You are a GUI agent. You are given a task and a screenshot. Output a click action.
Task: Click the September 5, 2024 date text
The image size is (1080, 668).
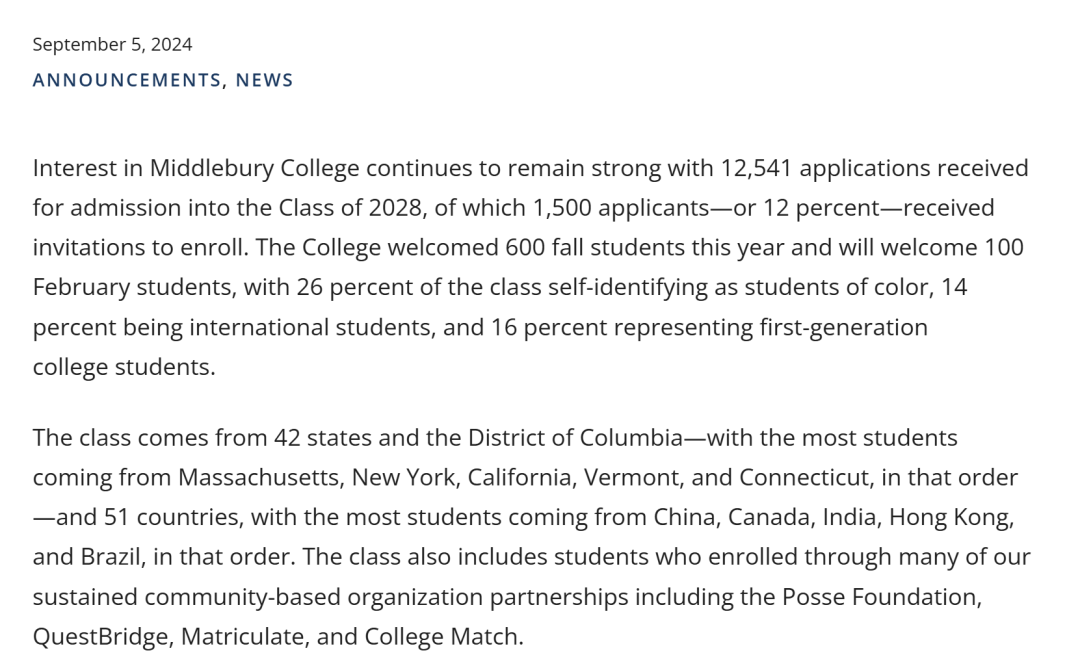(x=112, y=44)
